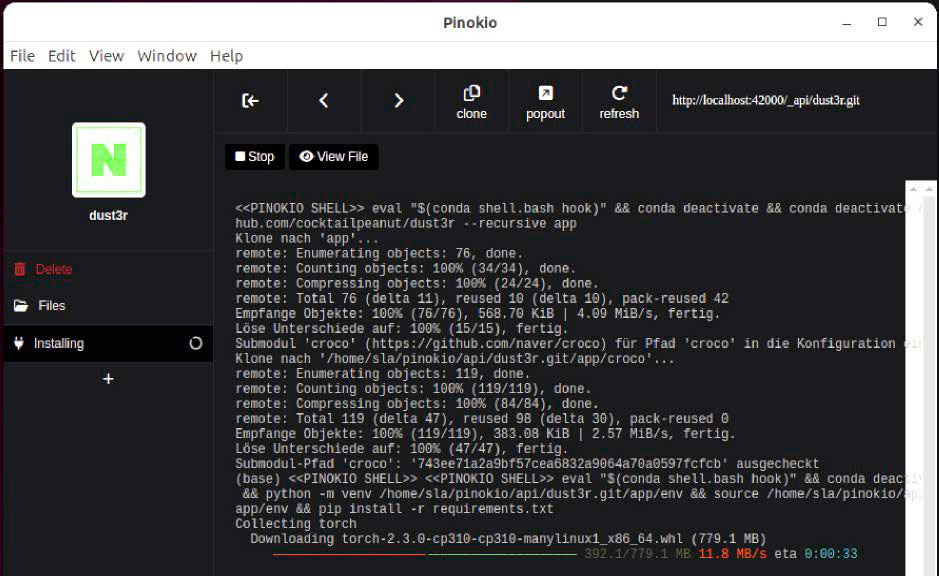Open the Window menu

click(167, 56)
